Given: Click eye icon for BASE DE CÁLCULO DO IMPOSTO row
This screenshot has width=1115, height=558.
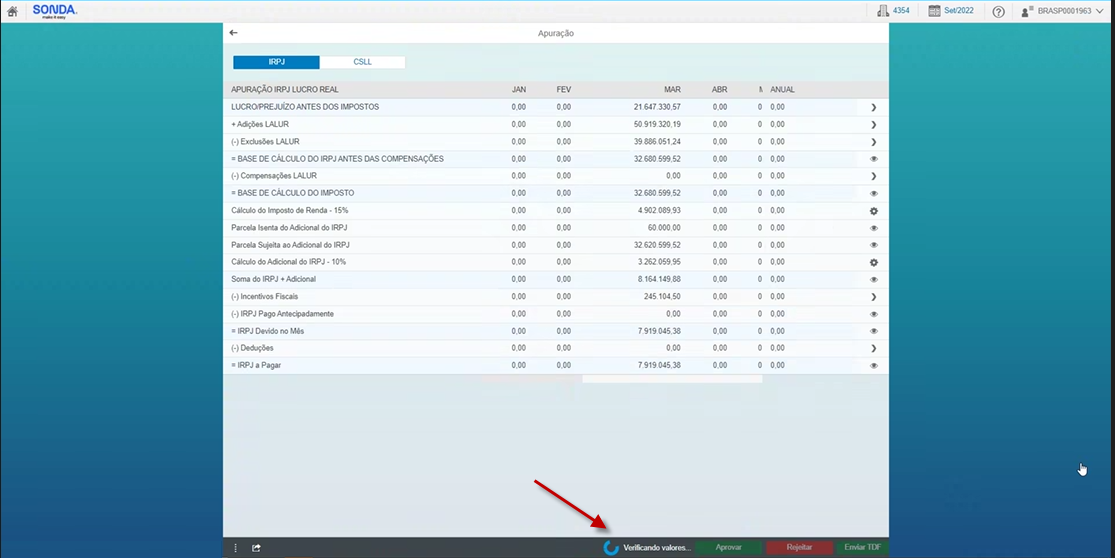Looking at the screenshot, I should (x=873, y=194).
